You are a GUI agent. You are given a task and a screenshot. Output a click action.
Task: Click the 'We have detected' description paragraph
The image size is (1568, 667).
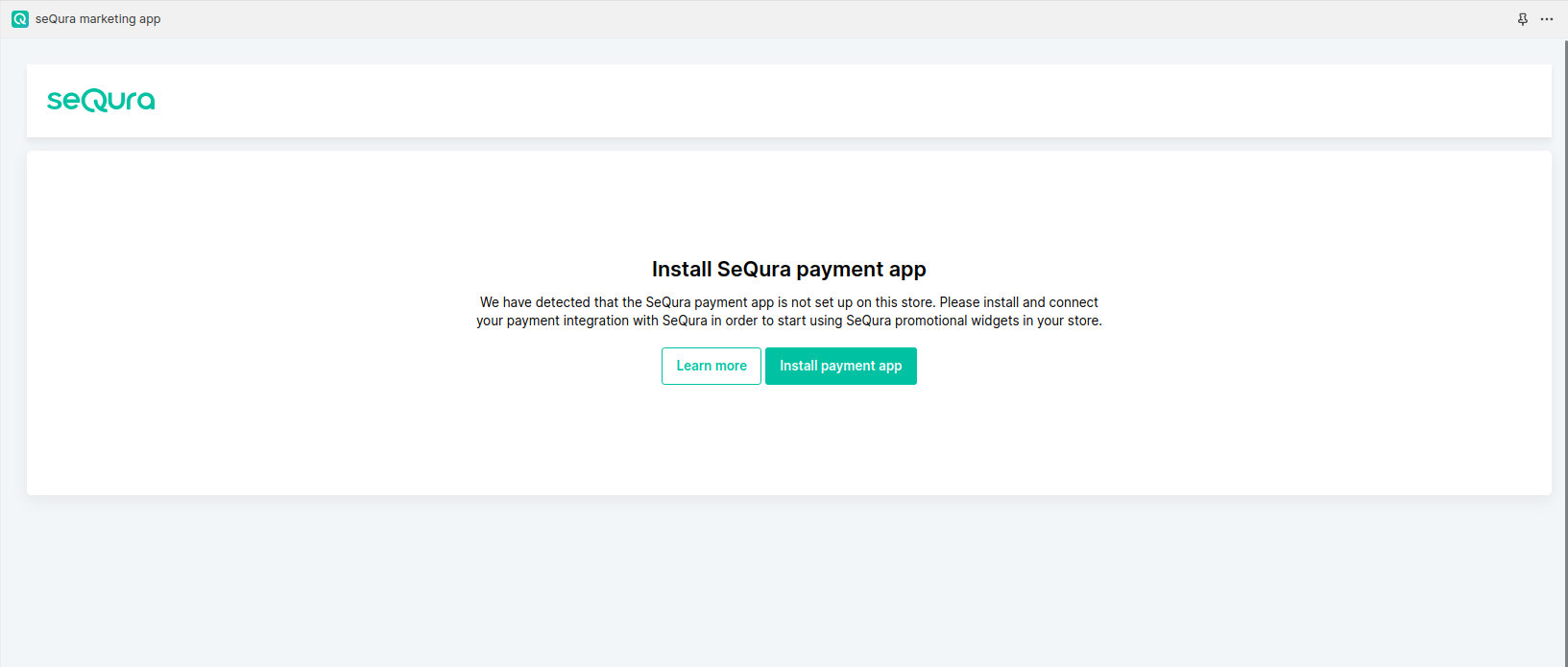[788, 311]
